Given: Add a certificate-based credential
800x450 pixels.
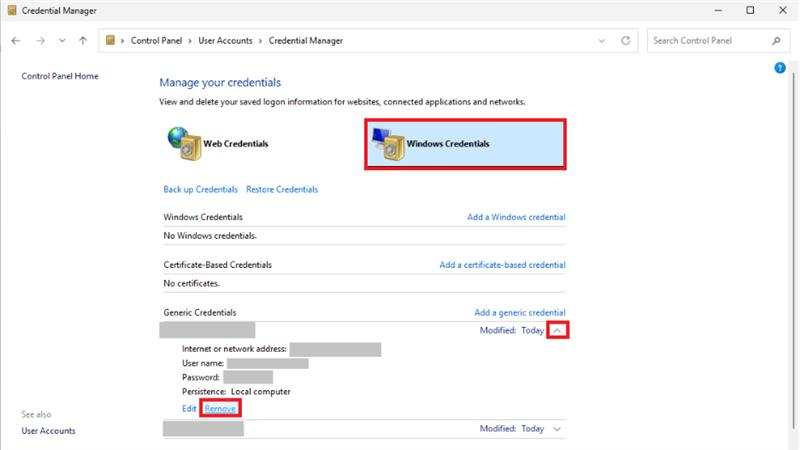Looking at the screenshot, I should [503, 265].
